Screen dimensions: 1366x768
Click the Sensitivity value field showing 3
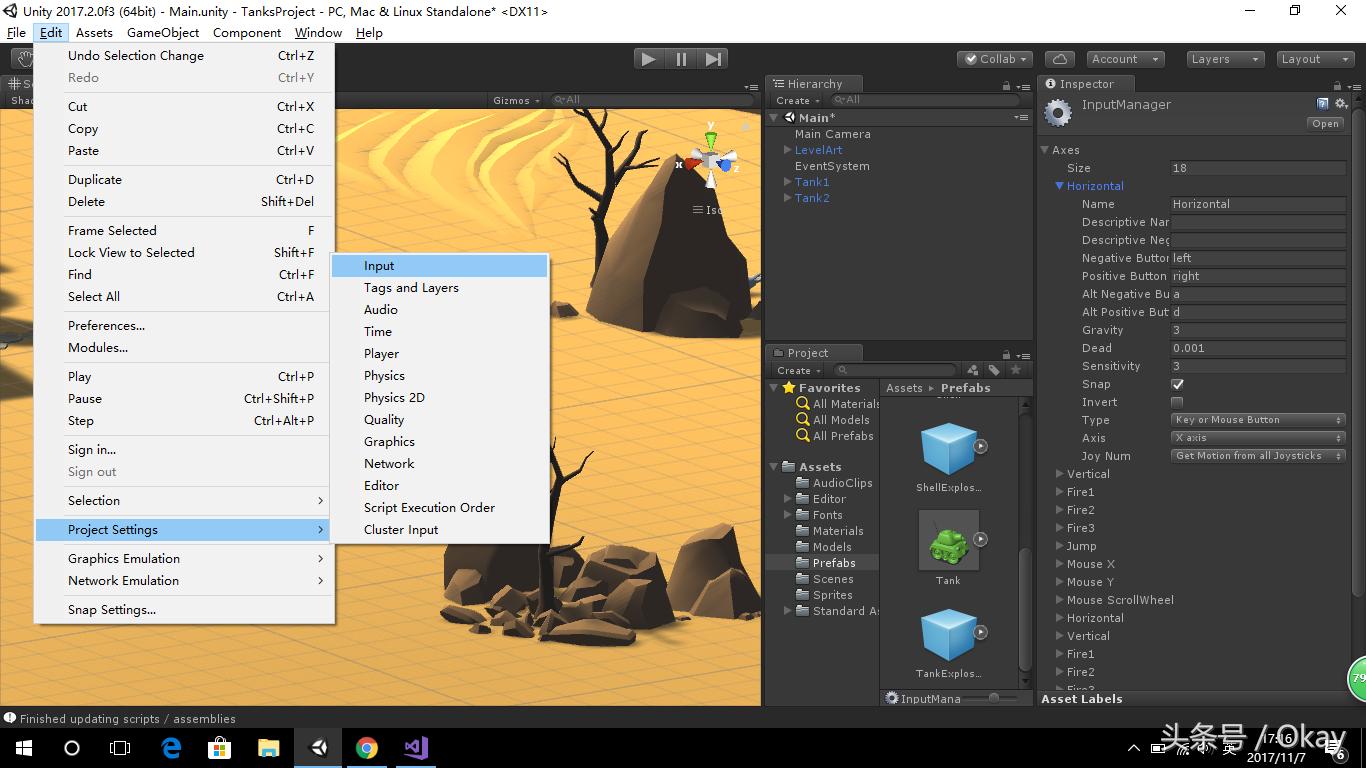click(1258, 365)
